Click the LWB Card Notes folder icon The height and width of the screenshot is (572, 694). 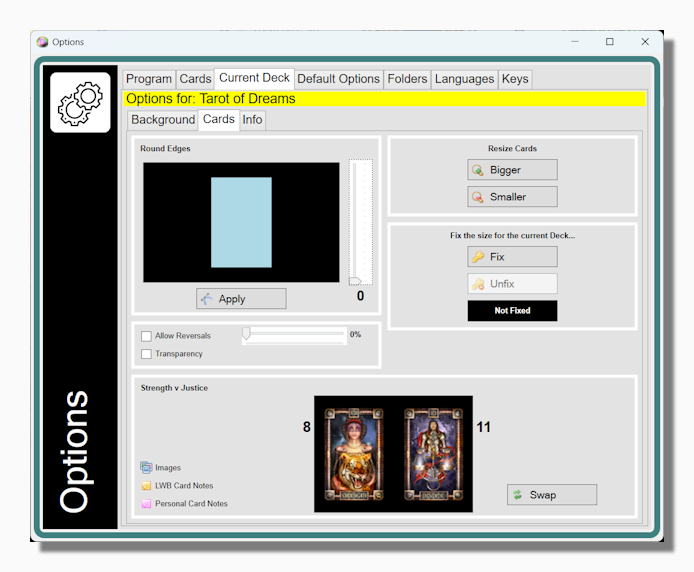pyautogui.click(x=146, y=486)
